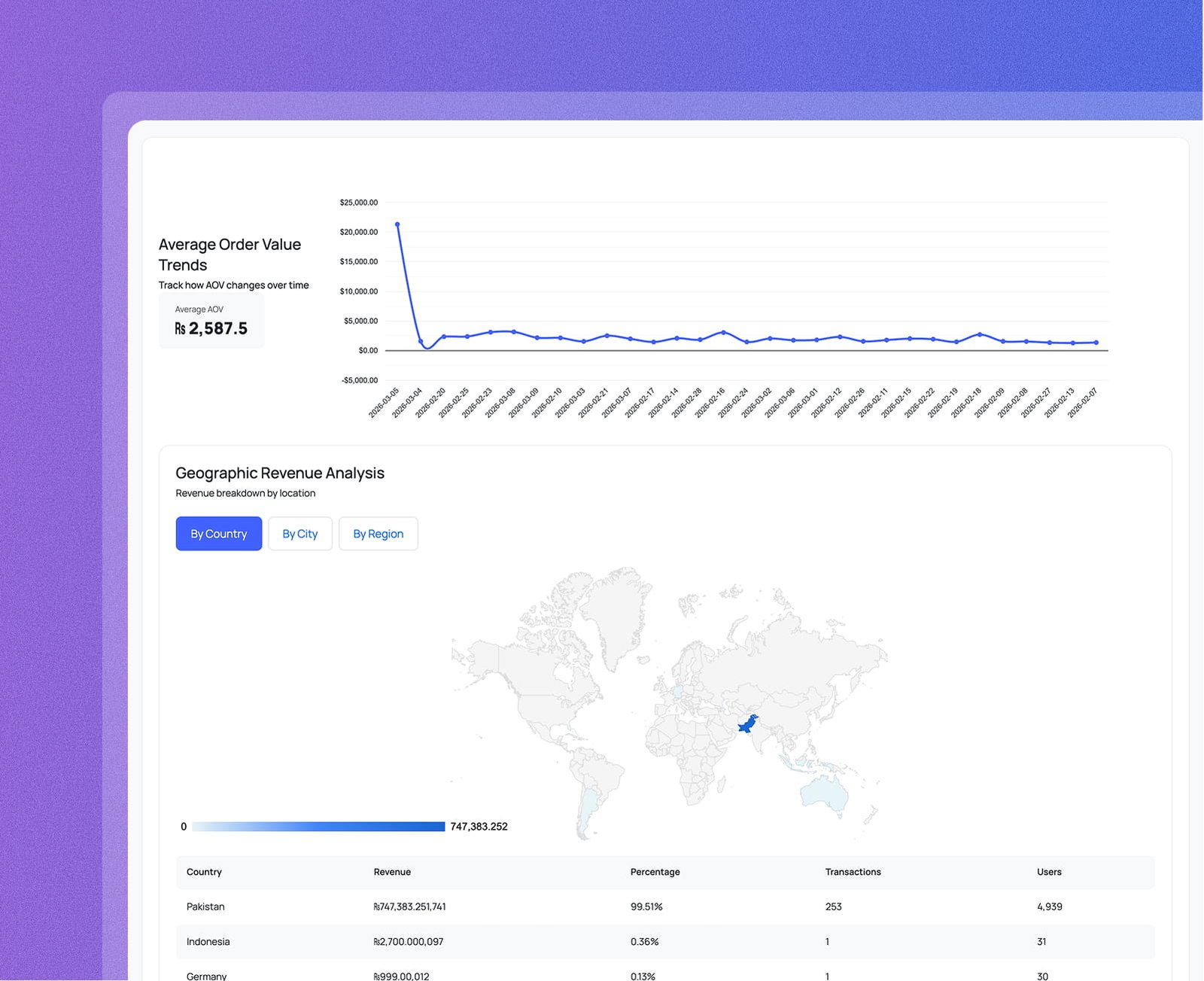
Task: Click the Average Order Value Trends title
Action: coord(230,254)
